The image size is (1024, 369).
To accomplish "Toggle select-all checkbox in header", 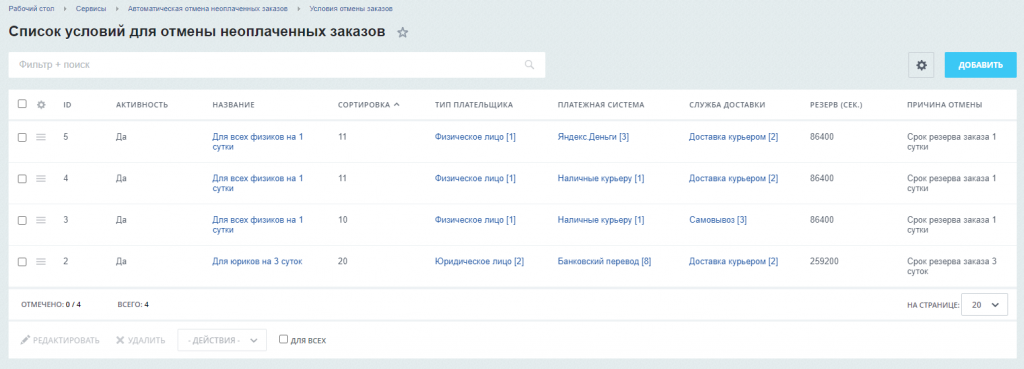I will (22, 104).
